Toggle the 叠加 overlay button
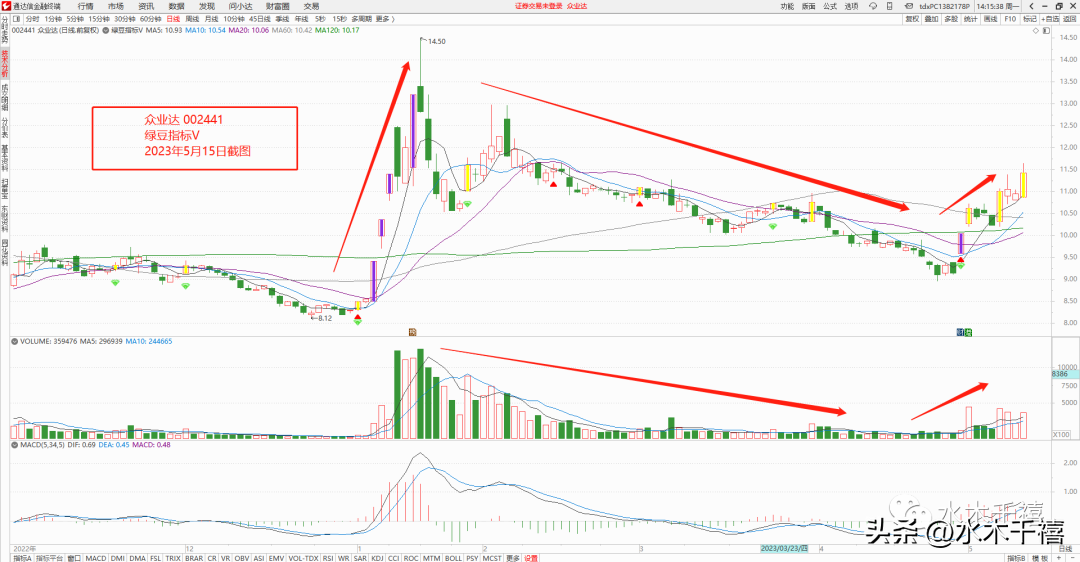1080x562 pixels. [931, 19]
